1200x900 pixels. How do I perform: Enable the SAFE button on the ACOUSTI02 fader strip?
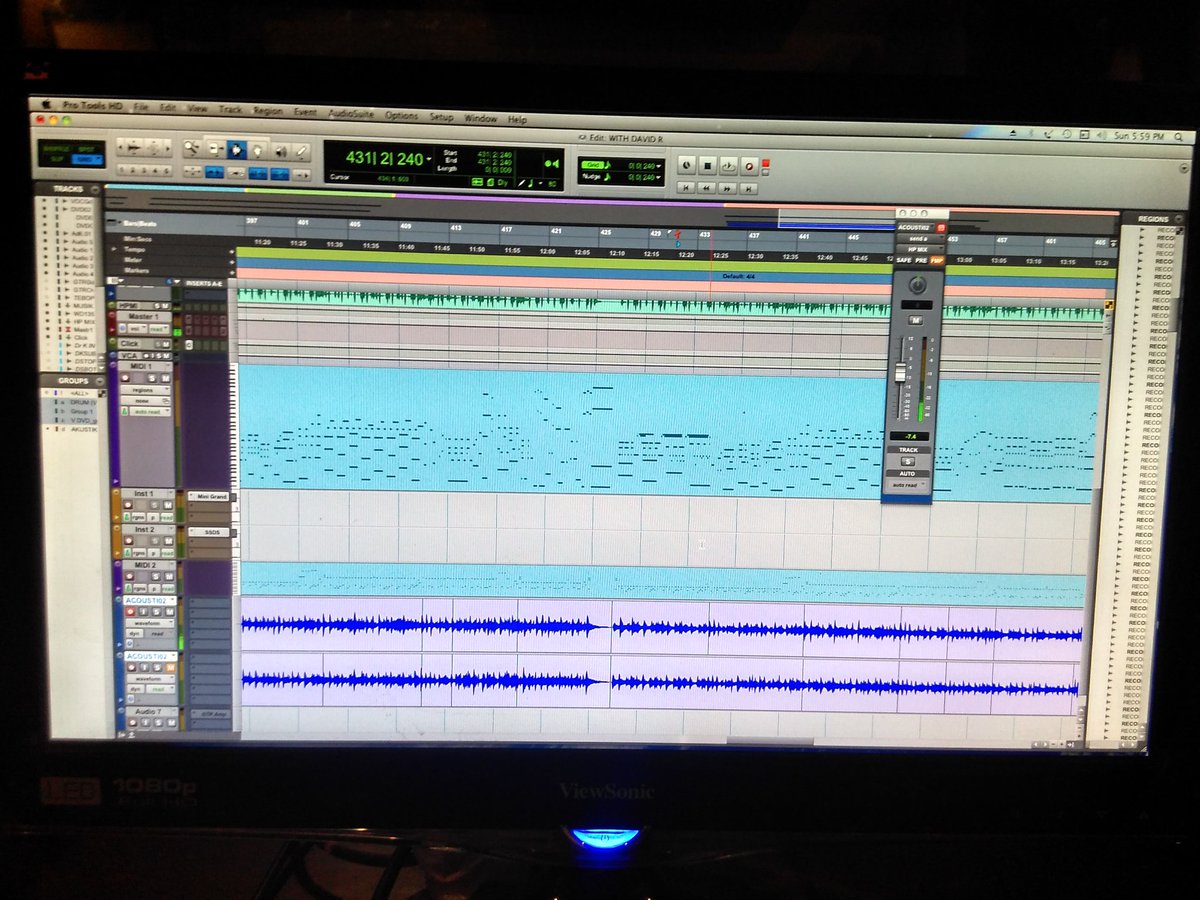(905, 260)
